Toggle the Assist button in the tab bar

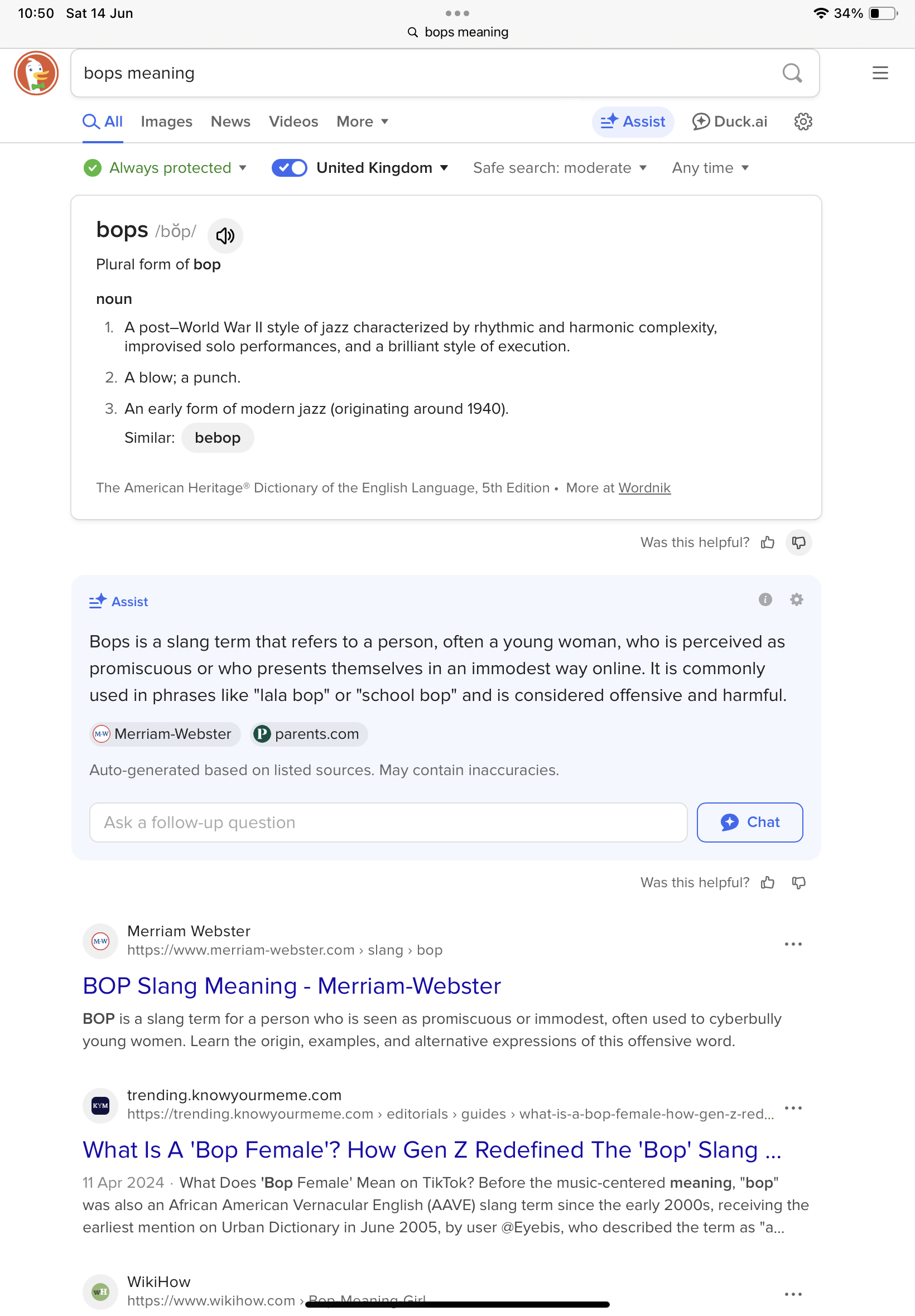click(x=632, y=122)
